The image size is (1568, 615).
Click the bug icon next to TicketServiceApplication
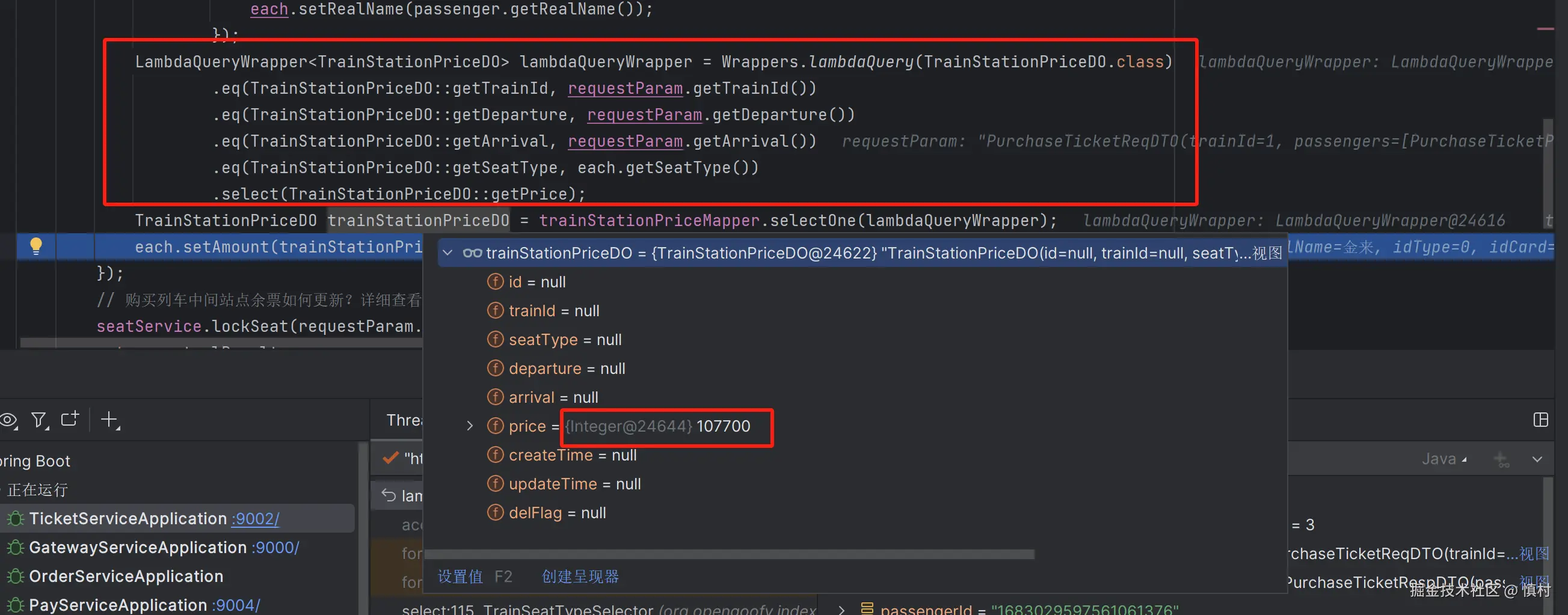click(15, 518)
